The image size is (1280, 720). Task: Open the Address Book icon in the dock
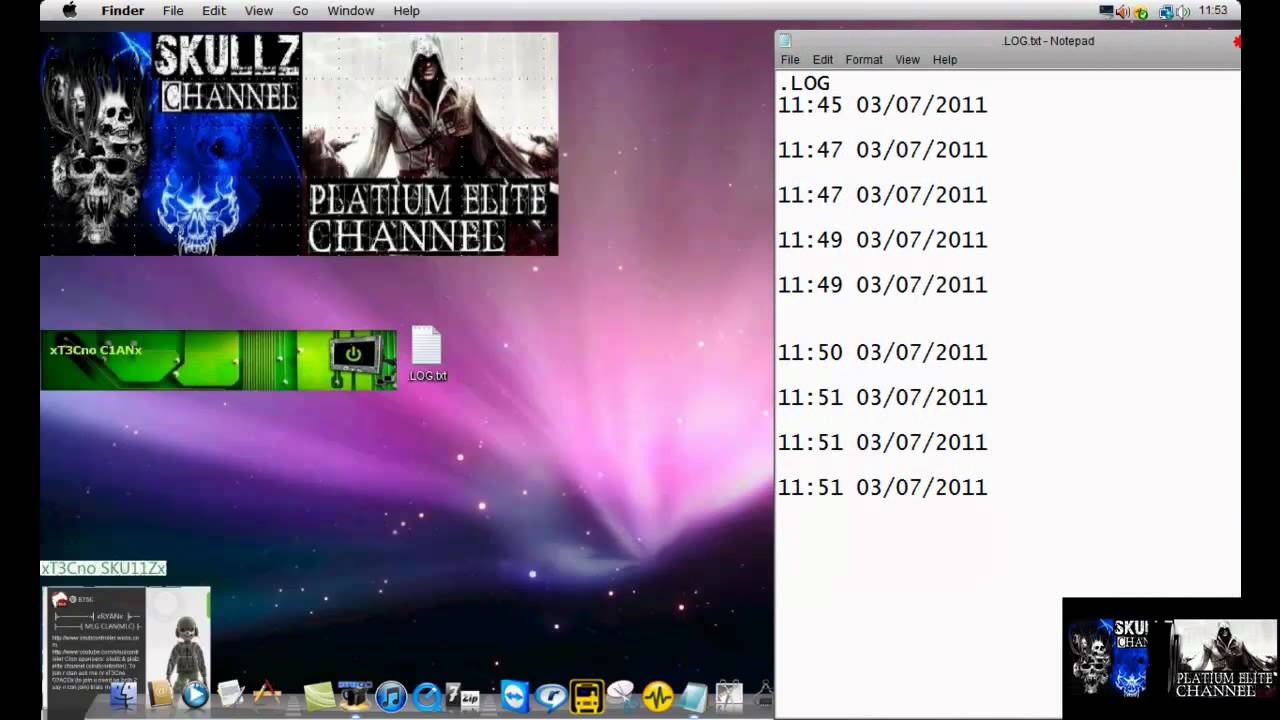point(160,694)
